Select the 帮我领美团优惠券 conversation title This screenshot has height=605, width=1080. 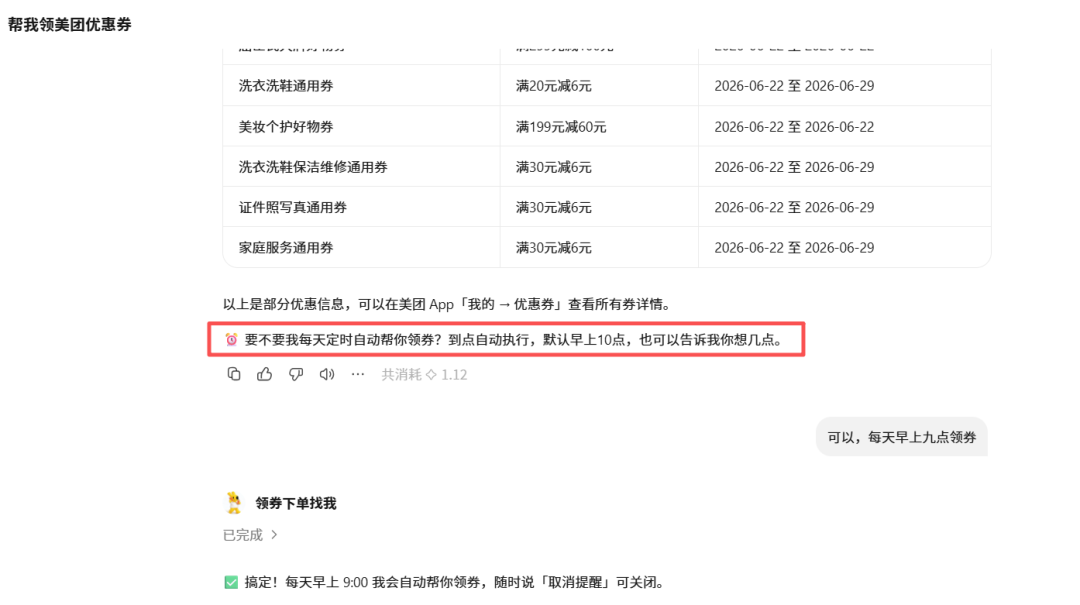click(70, 25)
